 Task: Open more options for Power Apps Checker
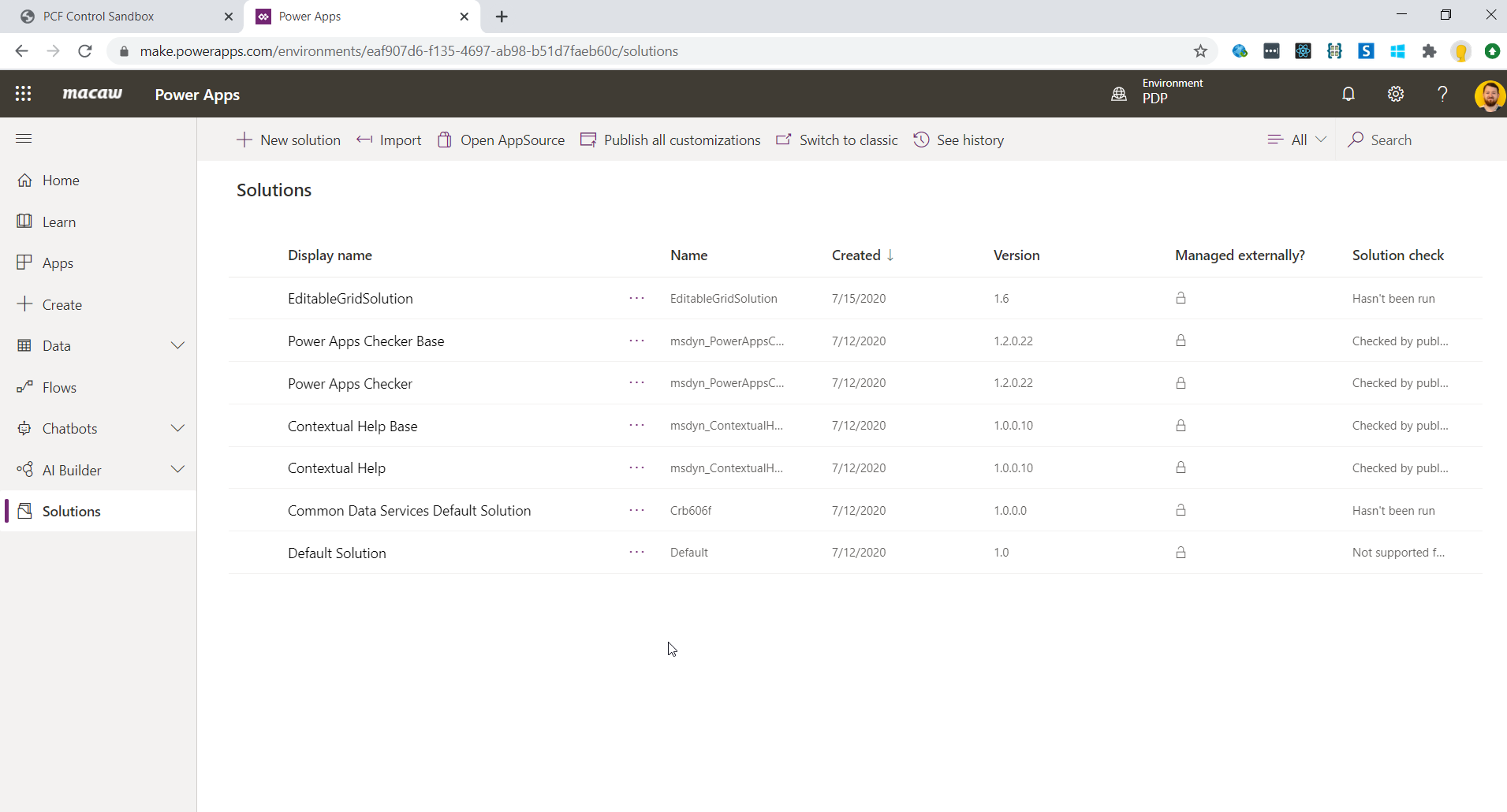coord(637,382)
